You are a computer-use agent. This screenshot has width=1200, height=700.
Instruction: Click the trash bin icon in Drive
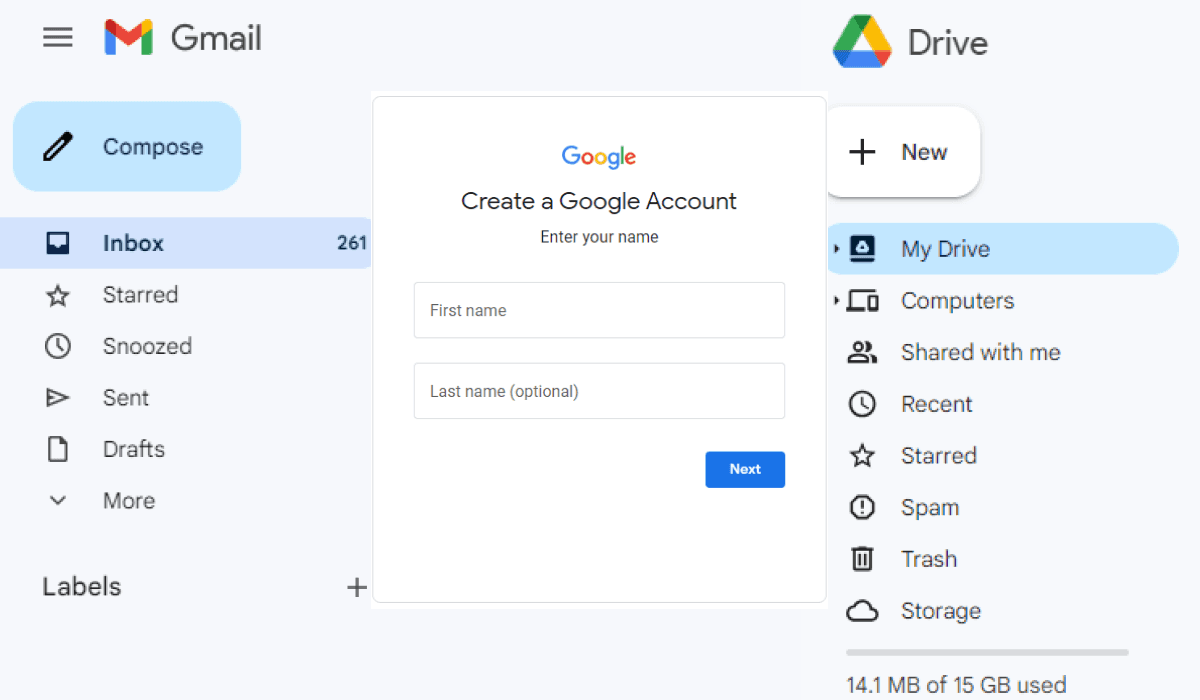pos(861,559)
